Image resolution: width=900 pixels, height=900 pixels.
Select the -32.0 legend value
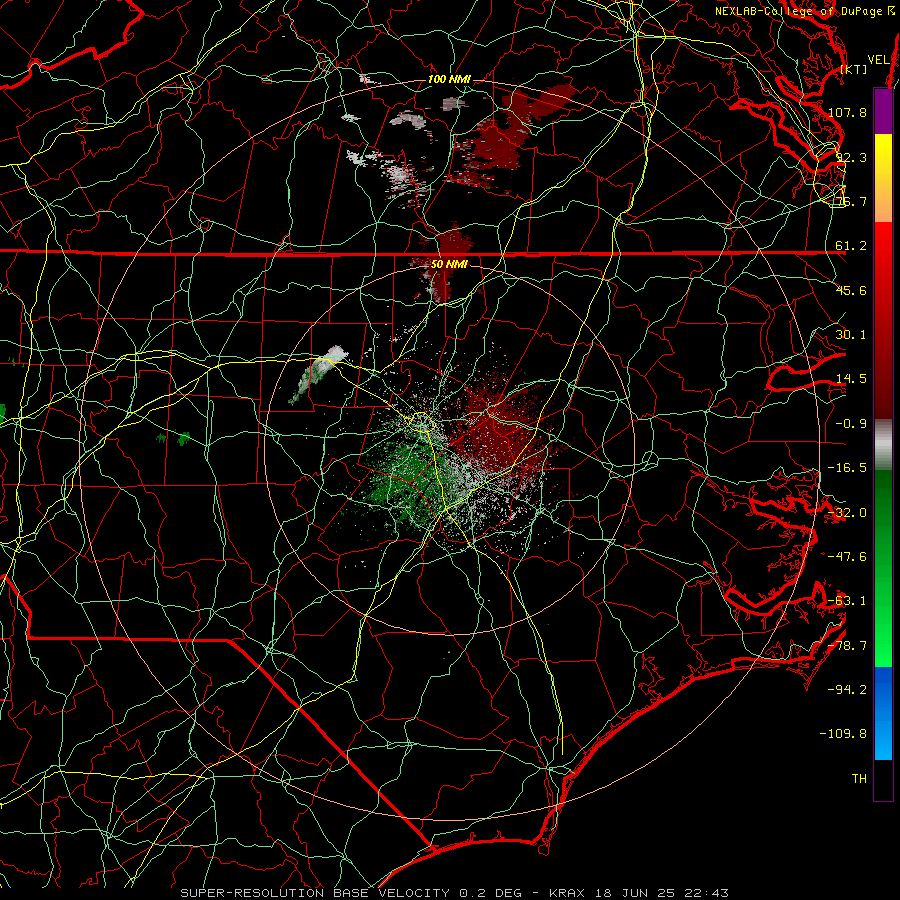pos(847,513)
